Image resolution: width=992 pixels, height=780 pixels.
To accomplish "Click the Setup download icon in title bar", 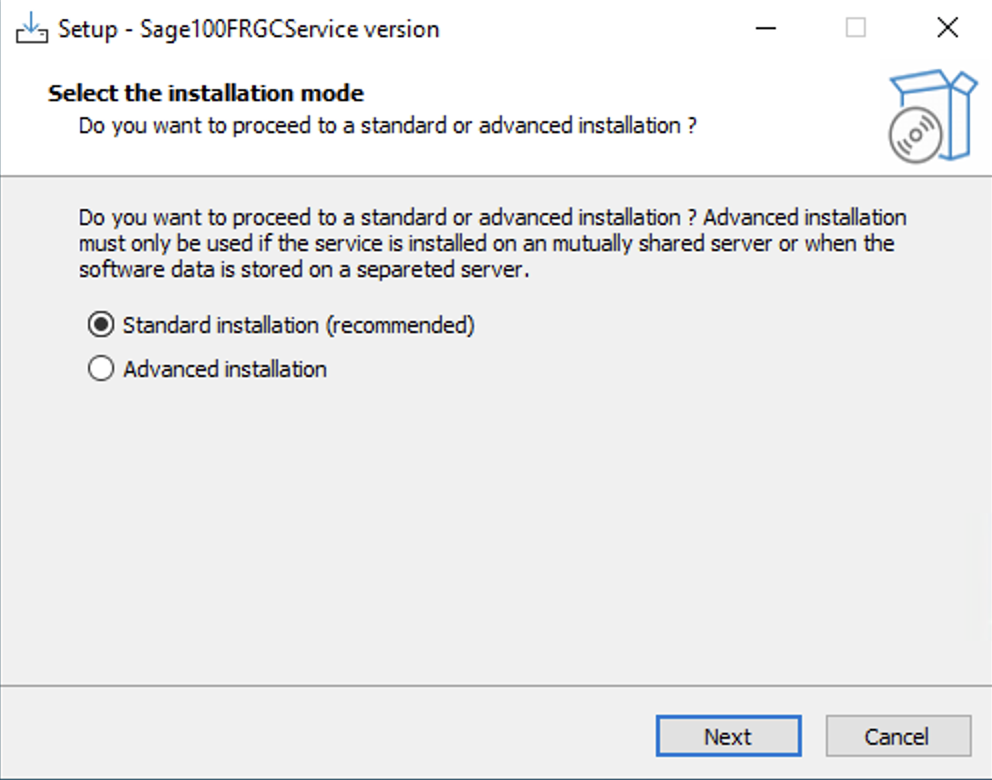I will click(x=32, y=28).
